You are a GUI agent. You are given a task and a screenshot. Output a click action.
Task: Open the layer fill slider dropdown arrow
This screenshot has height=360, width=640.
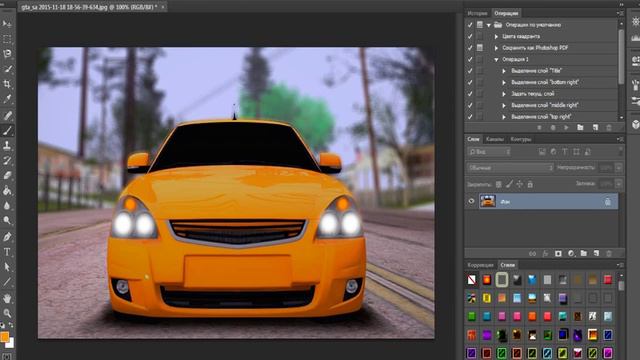(x=619, y=184)
